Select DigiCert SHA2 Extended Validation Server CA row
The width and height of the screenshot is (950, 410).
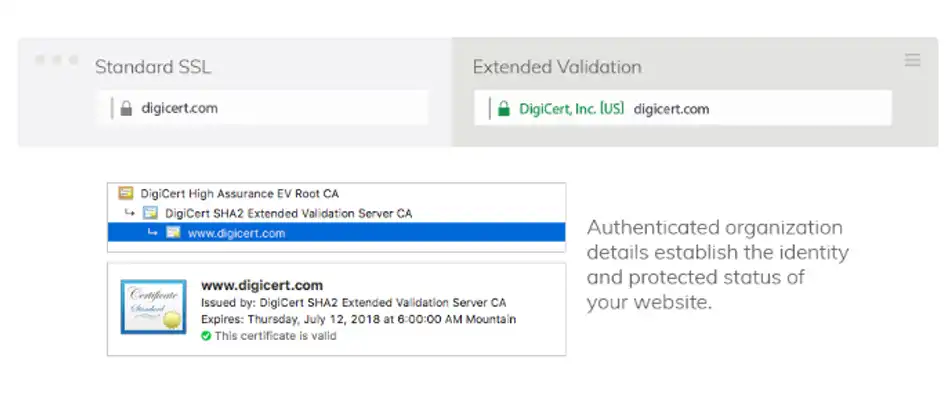pyautogui.click(x=288, y=213)
